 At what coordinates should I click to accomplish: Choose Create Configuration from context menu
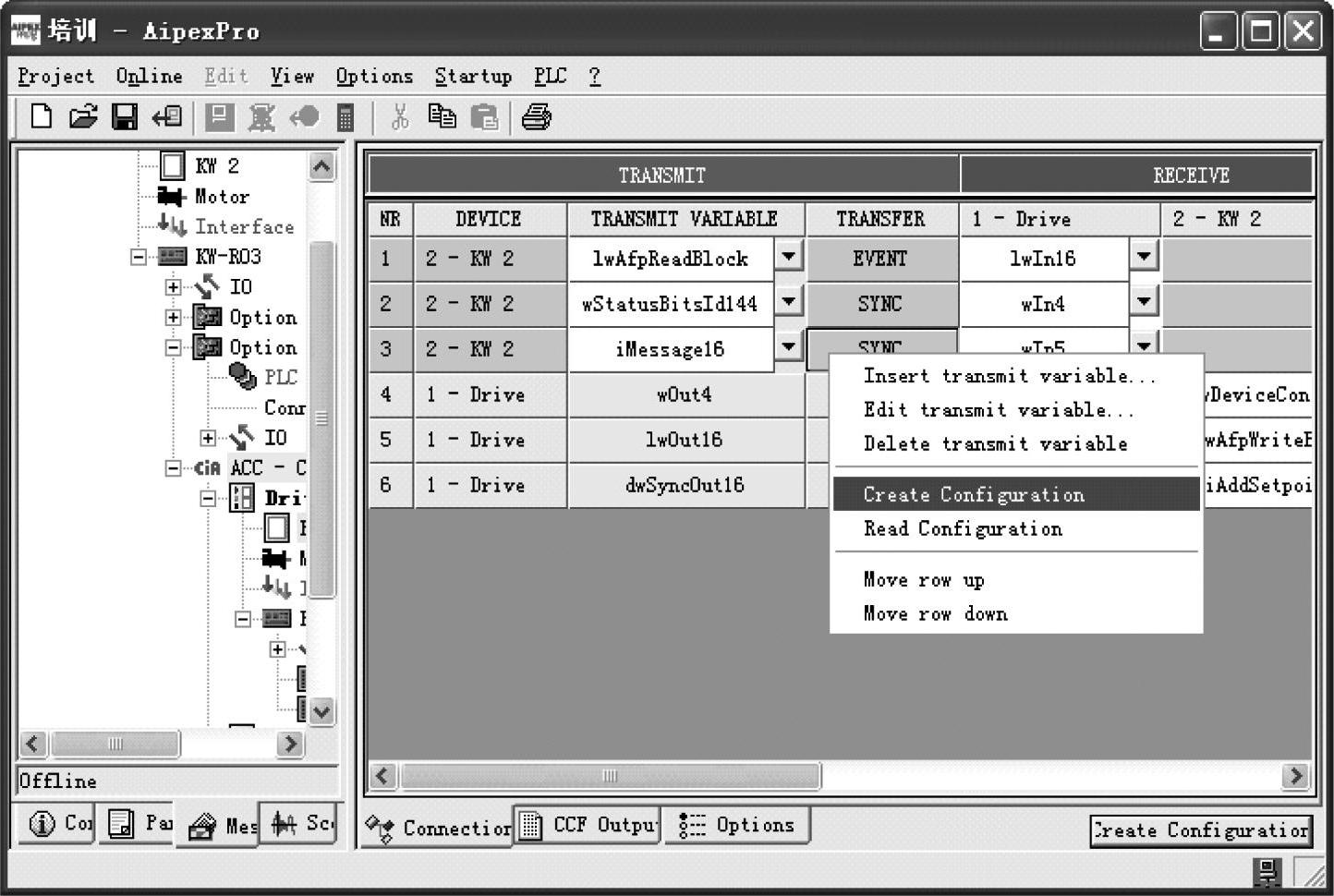(x=974, y=494)
